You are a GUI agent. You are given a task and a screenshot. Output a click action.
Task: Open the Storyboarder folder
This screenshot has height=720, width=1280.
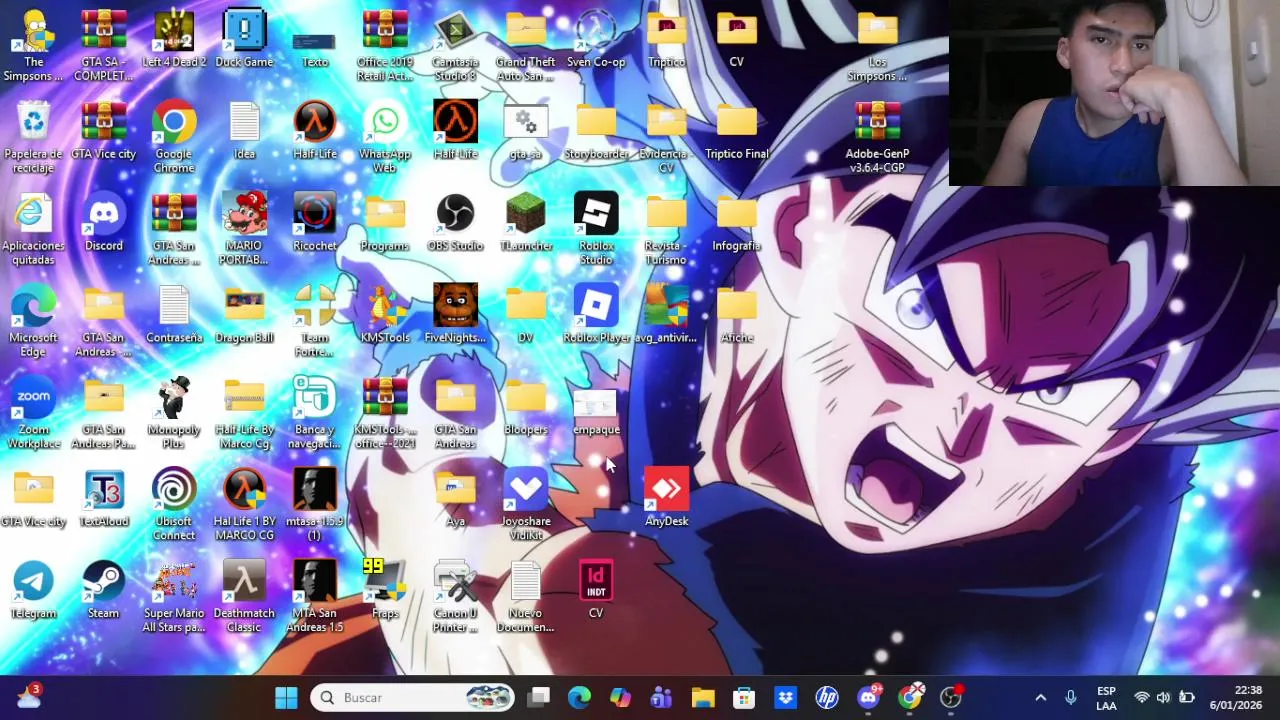(x=596, y=131)
